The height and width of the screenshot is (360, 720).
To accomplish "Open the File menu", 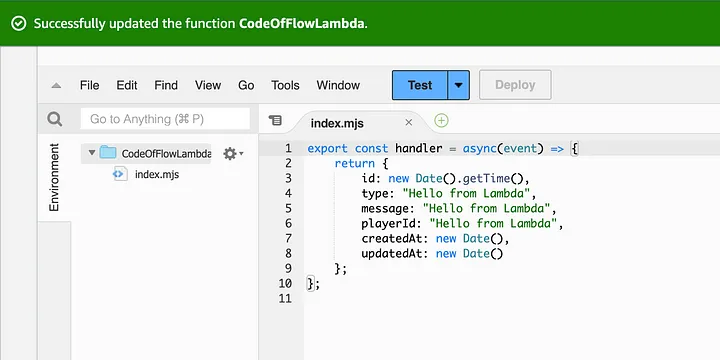I will click(90, 85).
